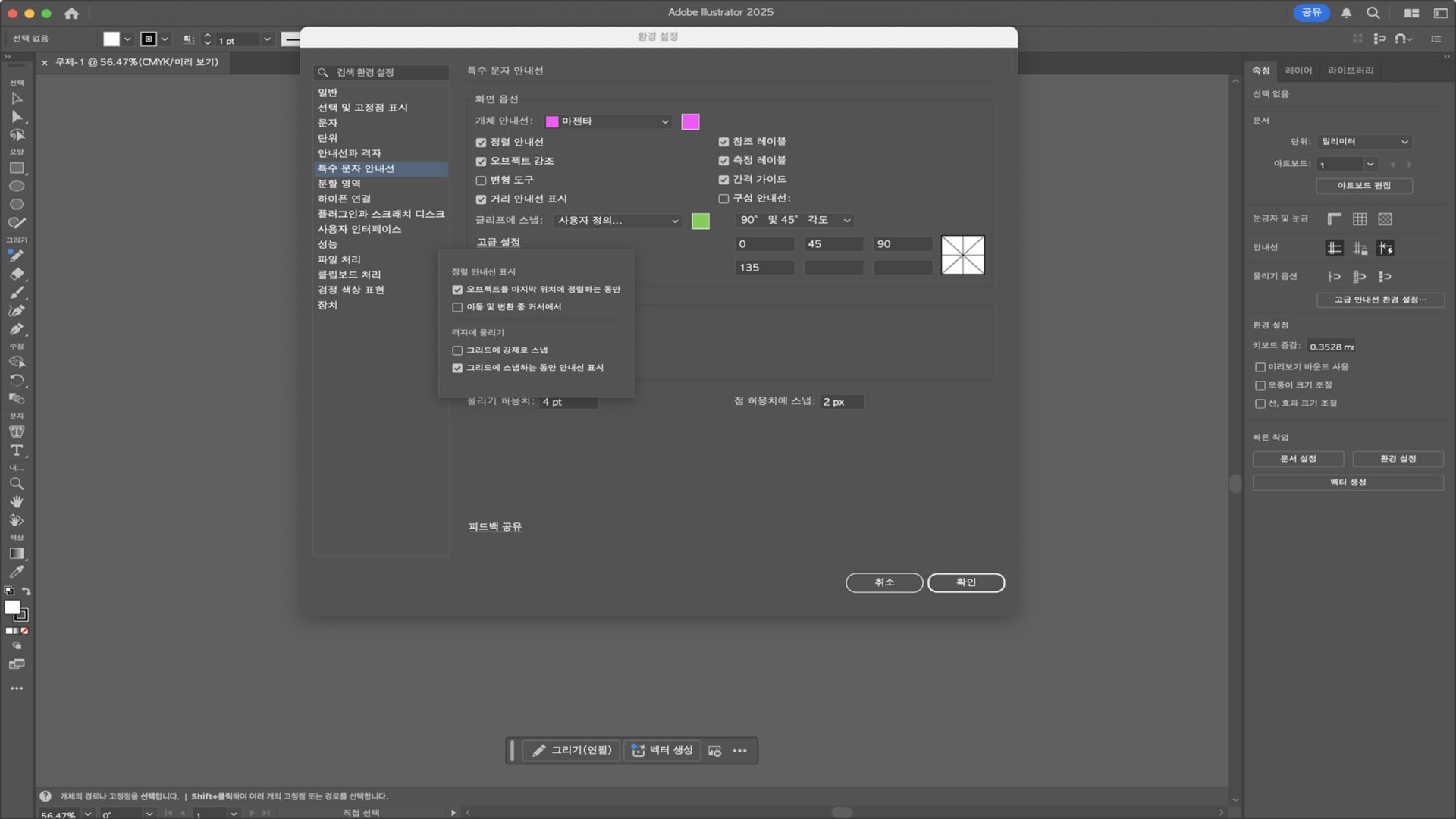Click the Home icon in title bar
The width and height of the screenshot is (1456, 819).
71,13
